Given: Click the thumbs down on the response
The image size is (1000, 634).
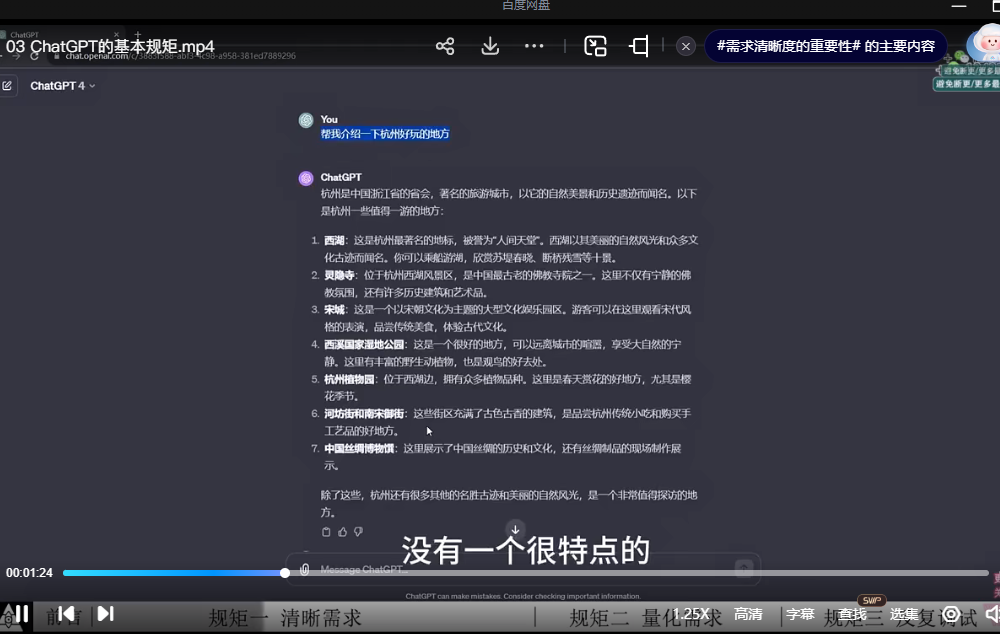Looking at the screenshot, I should (x=358, y=531).
